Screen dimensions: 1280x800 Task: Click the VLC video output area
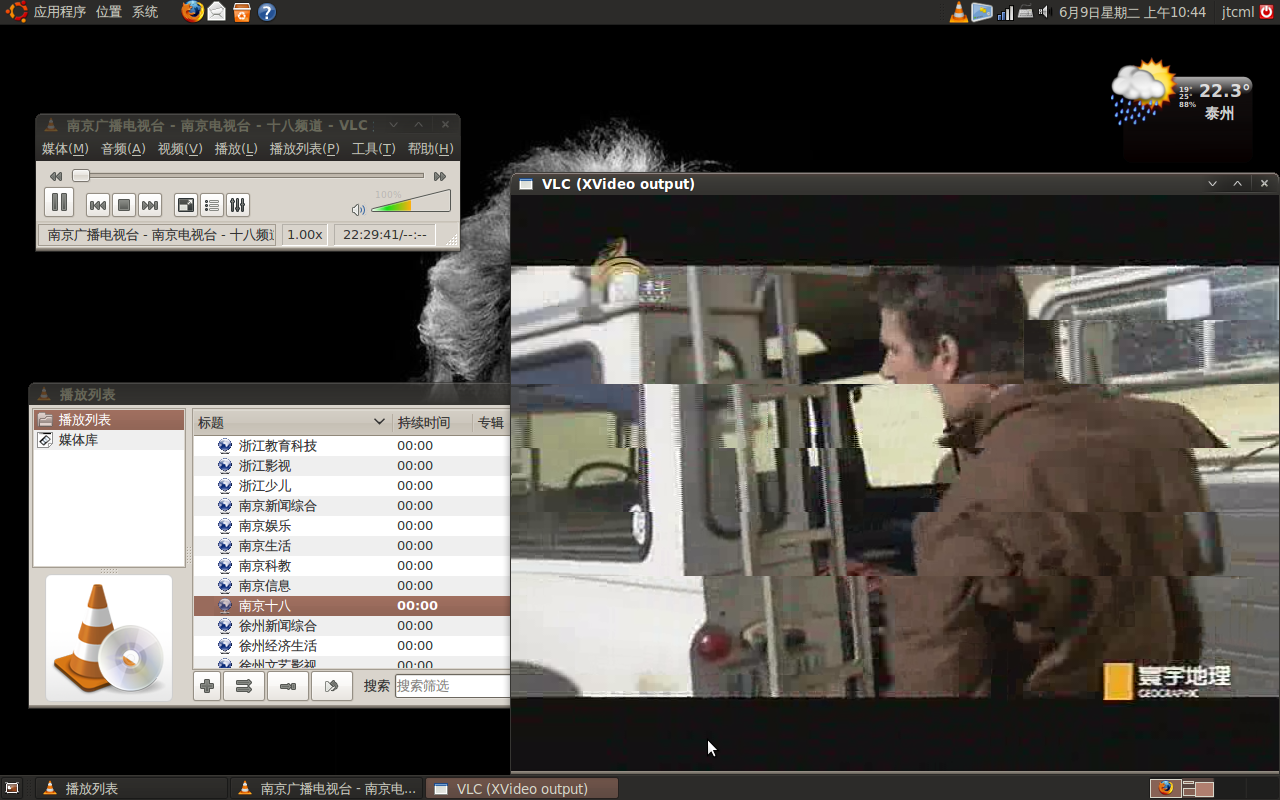895,482
